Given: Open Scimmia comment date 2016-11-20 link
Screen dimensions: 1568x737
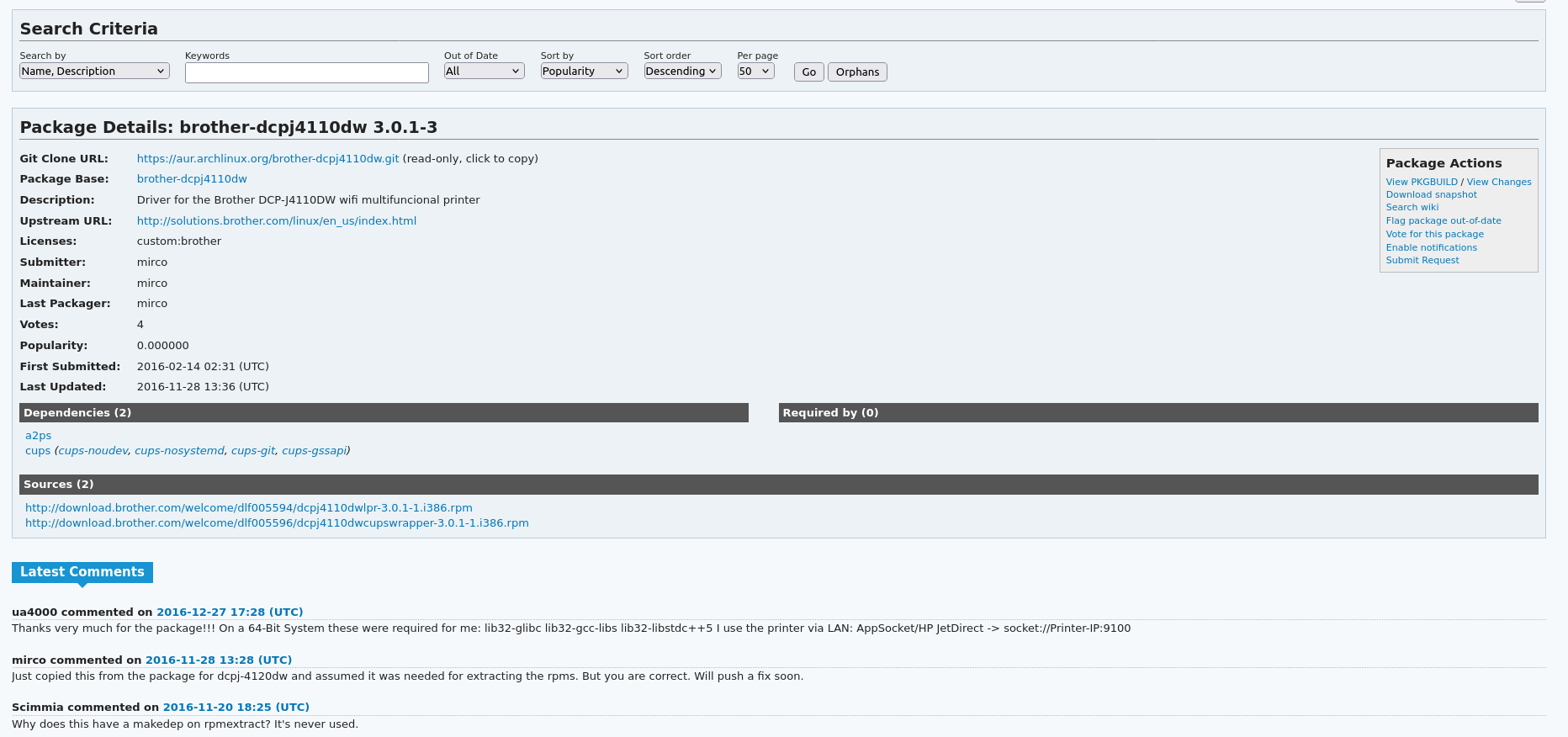Looking at the screenshot, I should point(236,708).
